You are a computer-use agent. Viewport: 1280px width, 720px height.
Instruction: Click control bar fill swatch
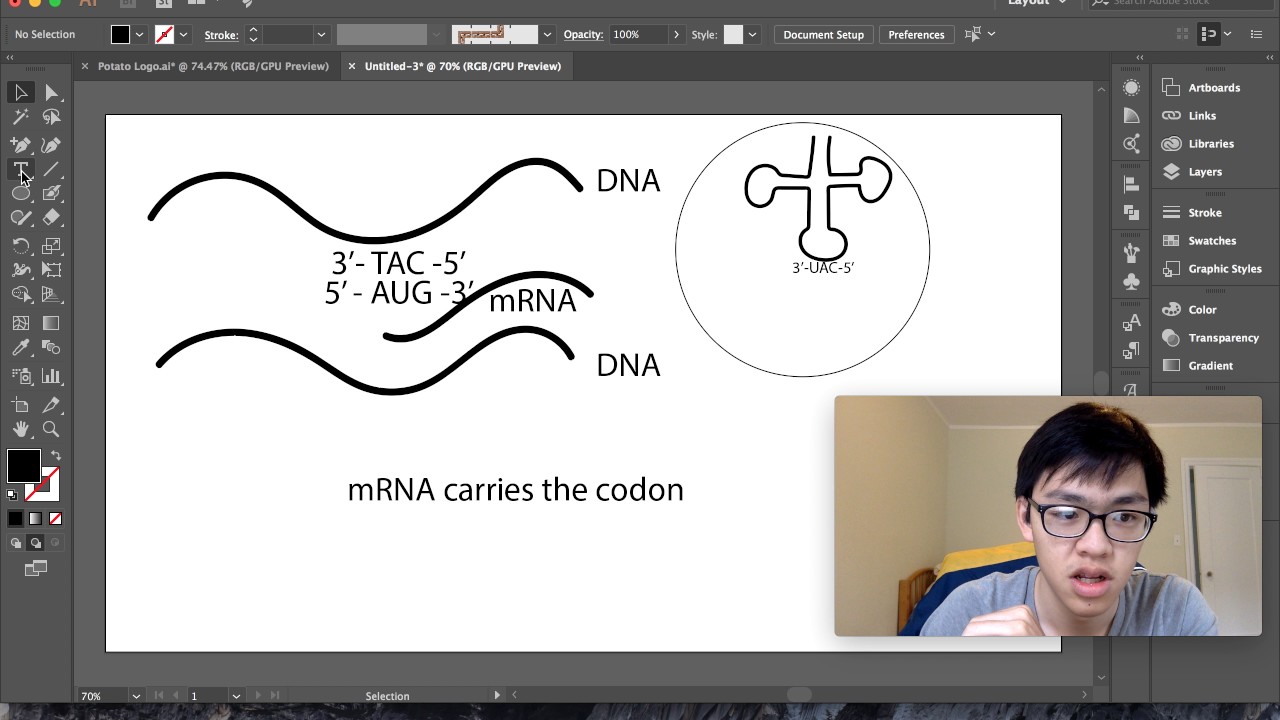tap(120, 35)
